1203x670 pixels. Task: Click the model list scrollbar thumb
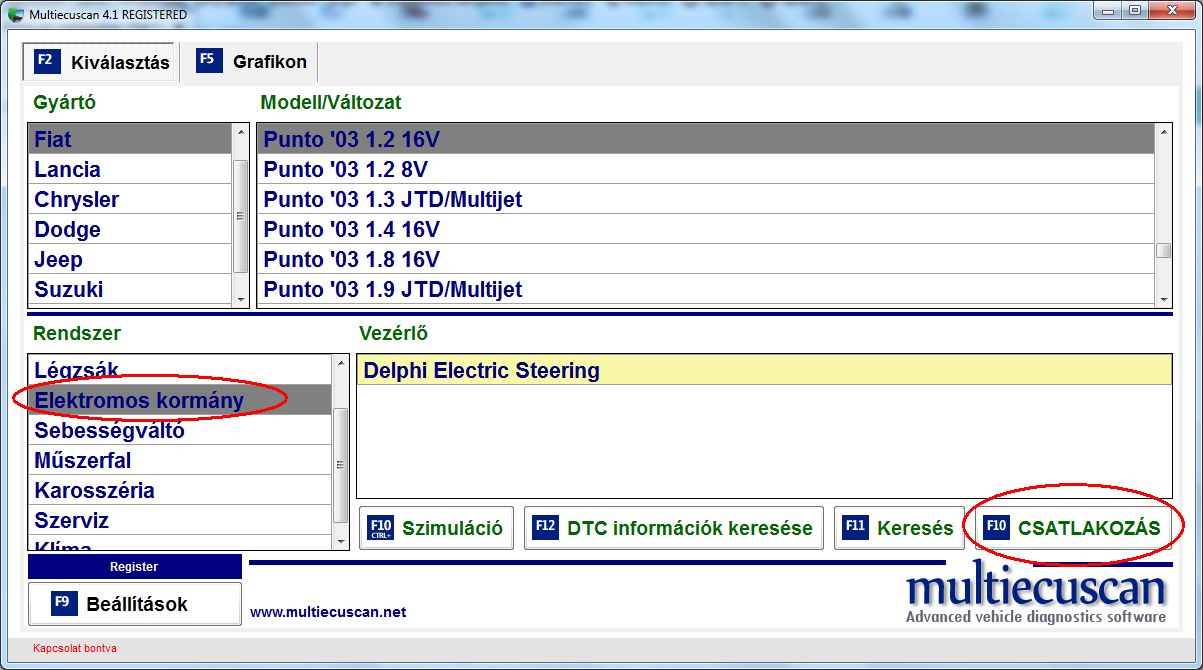(x=1163, y=251)
